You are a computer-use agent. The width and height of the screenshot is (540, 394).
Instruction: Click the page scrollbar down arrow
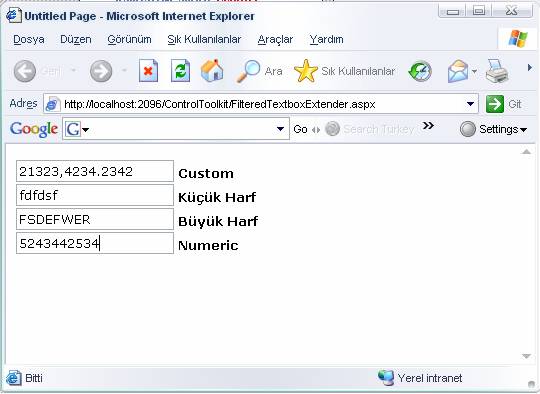point(526,356)
